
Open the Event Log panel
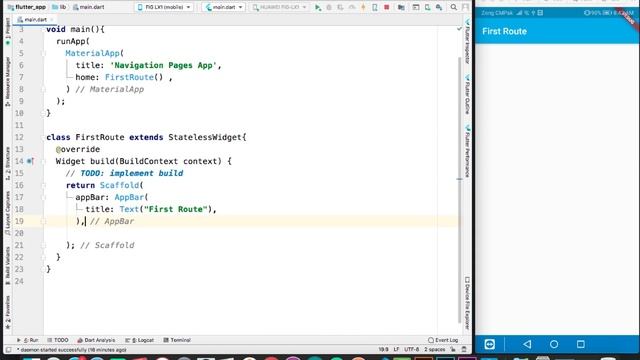pyautogui.click(x=443, y=340)
